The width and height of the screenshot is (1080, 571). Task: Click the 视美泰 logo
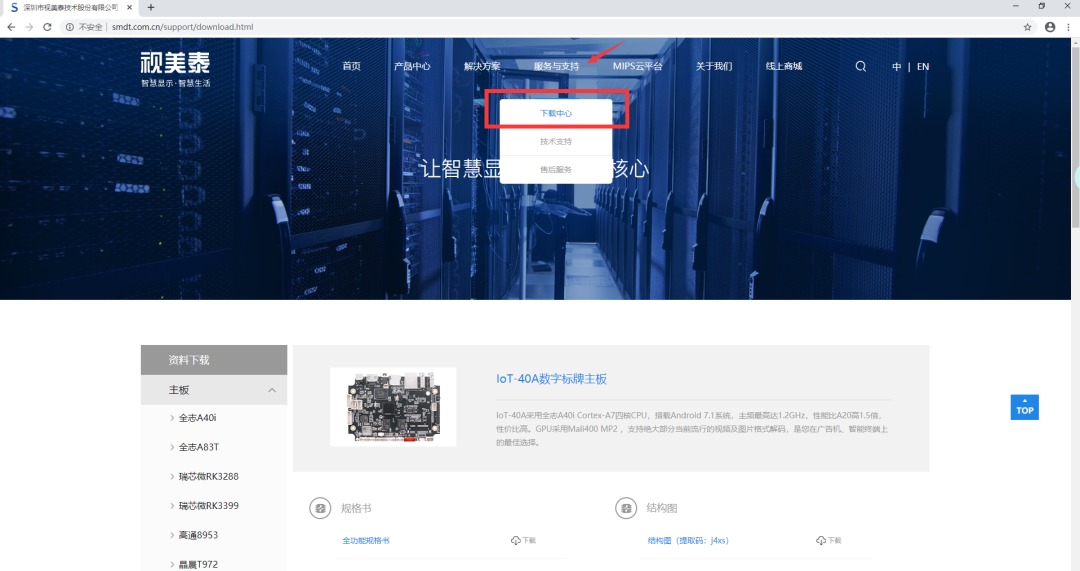click(175, 69)
